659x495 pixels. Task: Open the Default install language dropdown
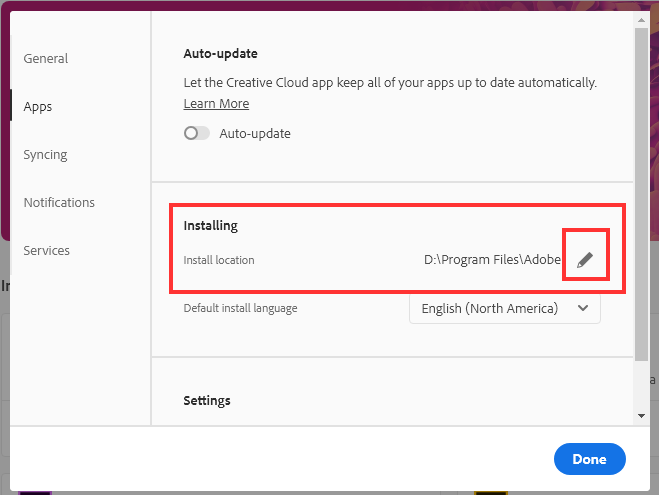pos(505,309)
